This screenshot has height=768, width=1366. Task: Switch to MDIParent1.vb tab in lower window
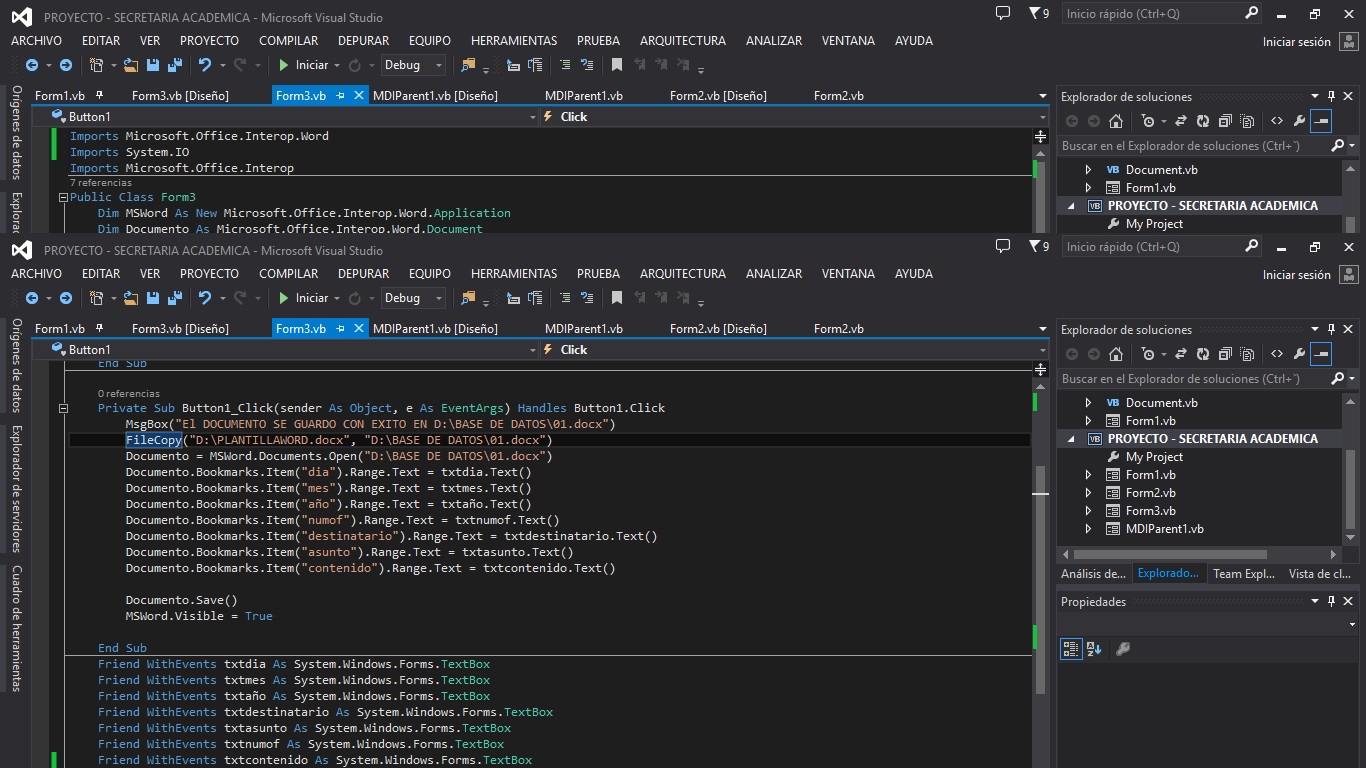coord(584,329)
